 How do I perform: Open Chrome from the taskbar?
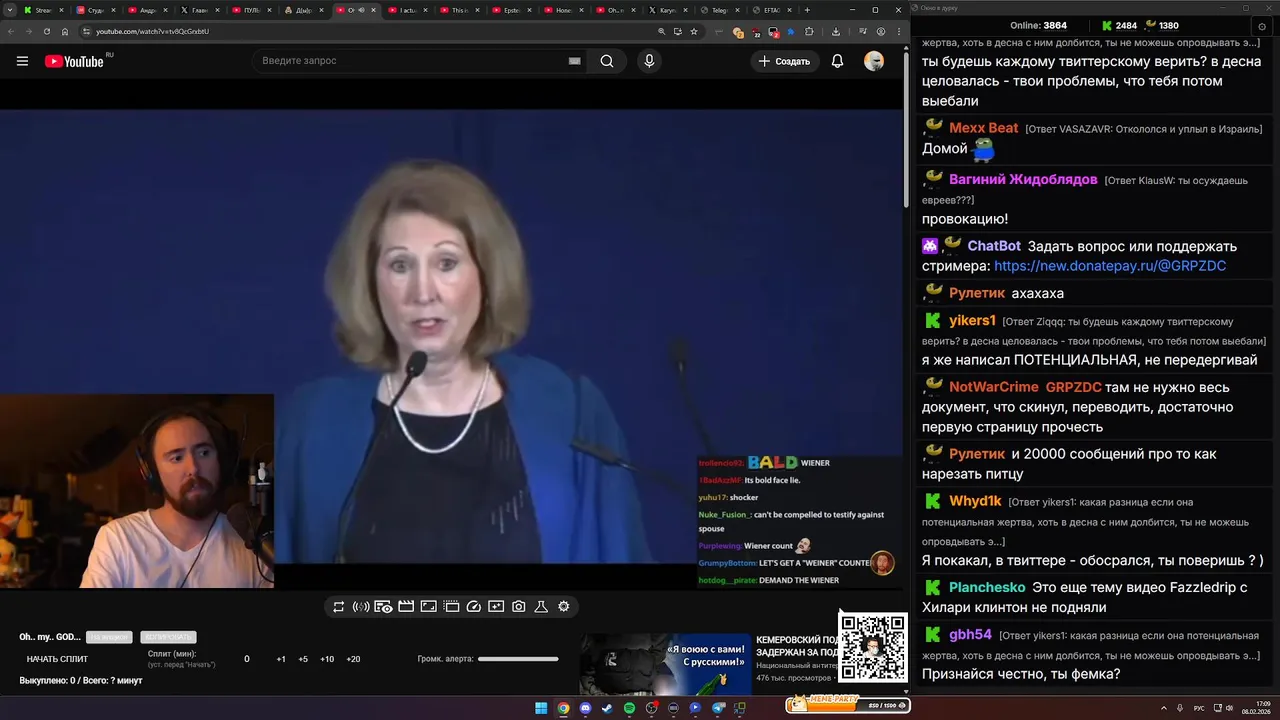[x=563, y=708]
